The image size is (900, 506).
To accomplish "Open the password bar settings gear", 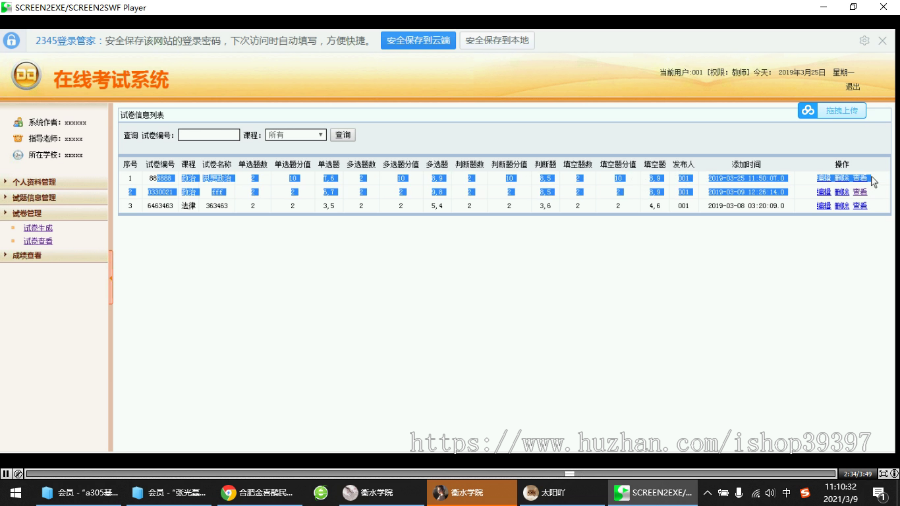I will pyautogui.click(x=864, y=40).
